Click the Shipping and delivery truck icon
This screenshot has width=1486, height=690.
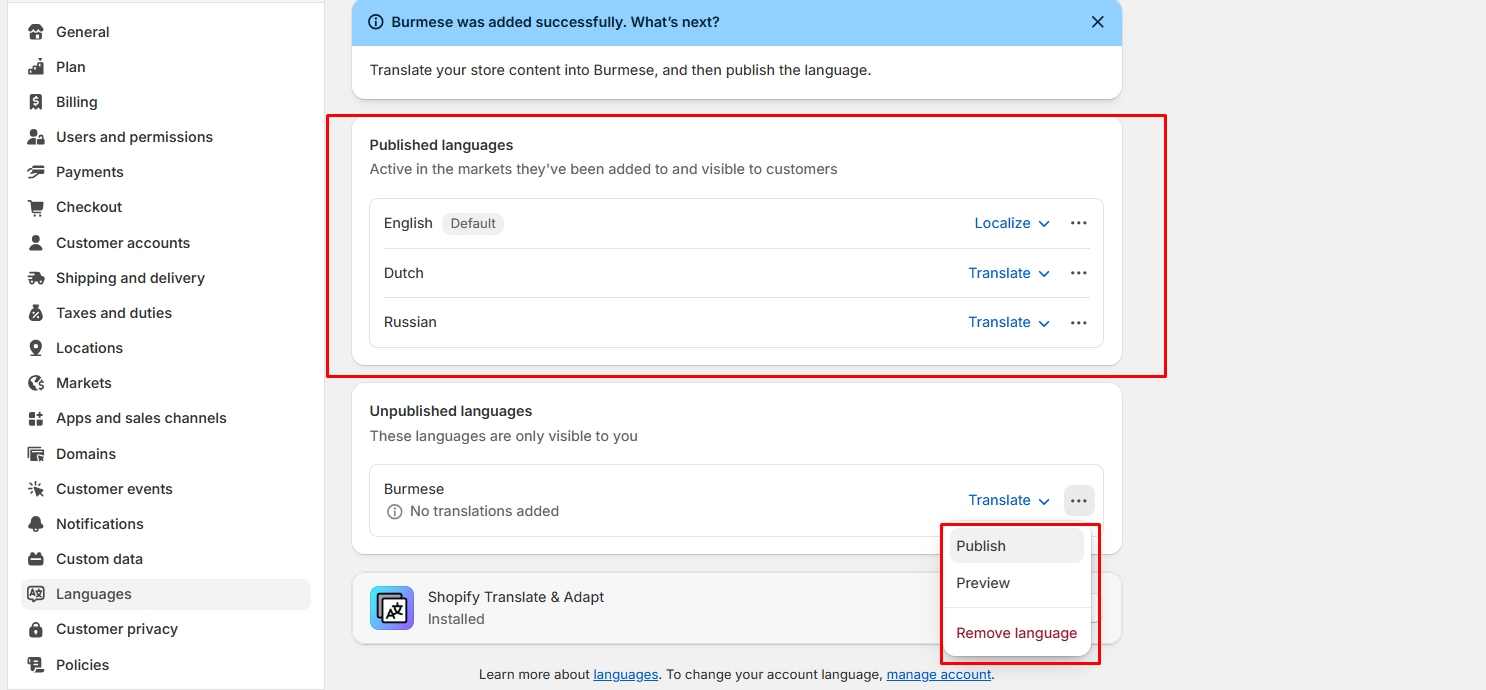point(36,278)
